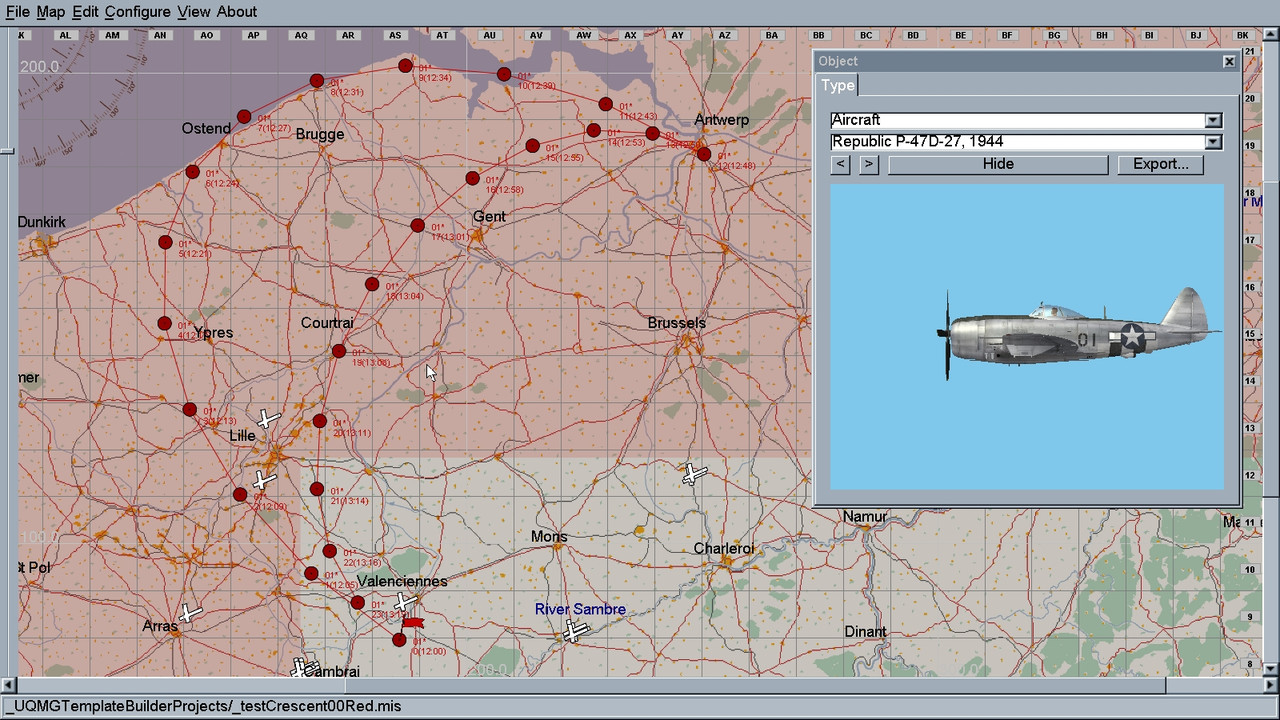
Task: Click the red flag aircraft start icon
Action: 412,623
